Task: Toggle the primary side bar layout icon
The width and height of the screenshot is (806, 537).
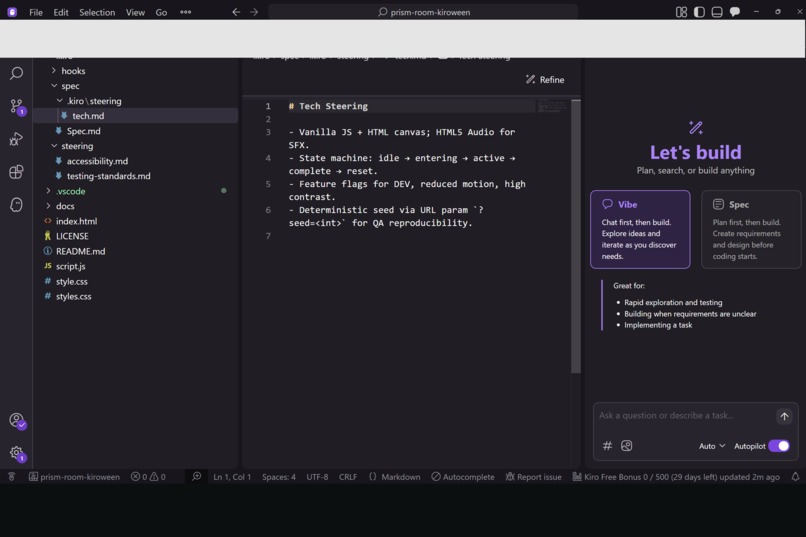Action: [699, 12]
